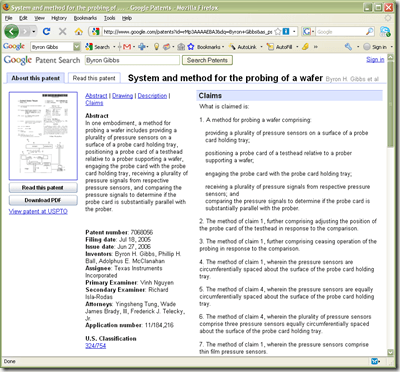This screenshot has width=400, height=372.
Task: Open the patent drawing thumbnail
Action: (43, 136)
